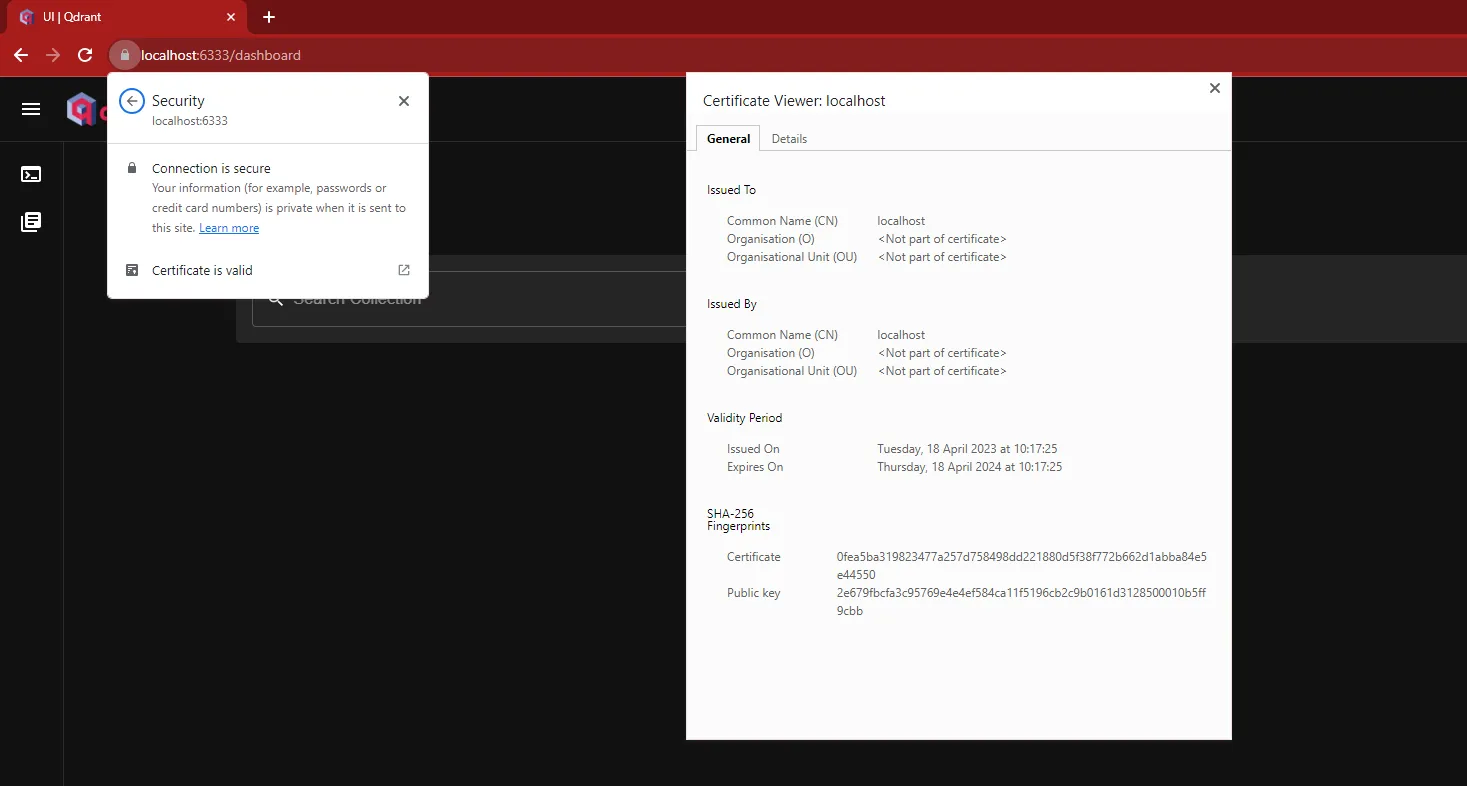
Task: Reload the current page
Action: (85, 55)
